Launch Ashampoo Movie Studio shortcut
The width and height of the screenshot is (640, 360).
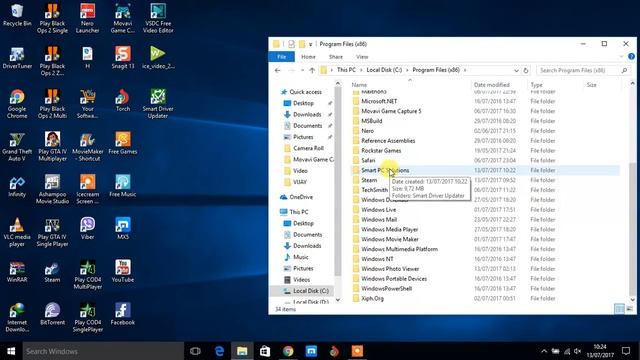[52, 189]
